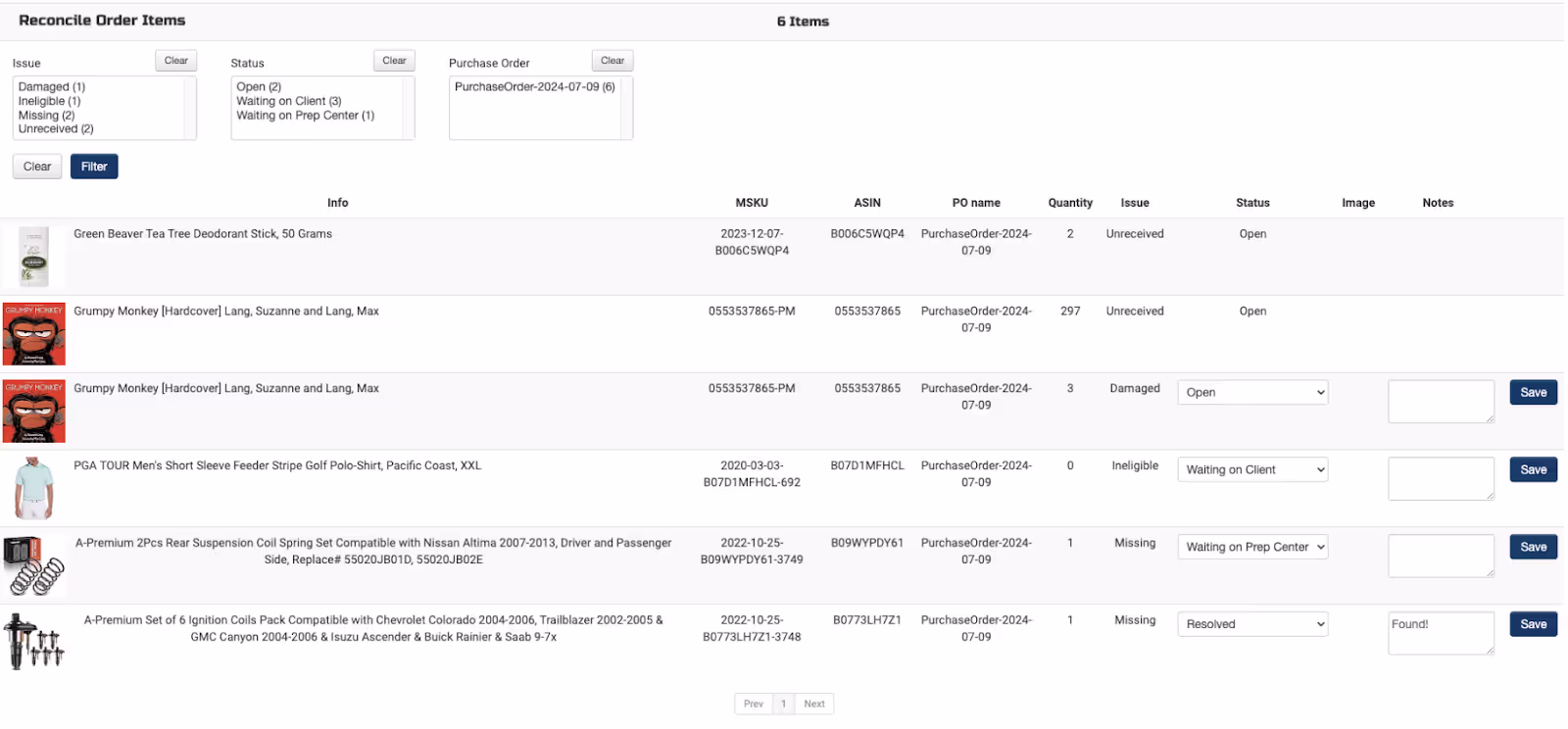This screenshot has height=729, width=1568.
Task: Click Grumpy Monkey thumbnail in the Damaged row
Action: (34, 411)
